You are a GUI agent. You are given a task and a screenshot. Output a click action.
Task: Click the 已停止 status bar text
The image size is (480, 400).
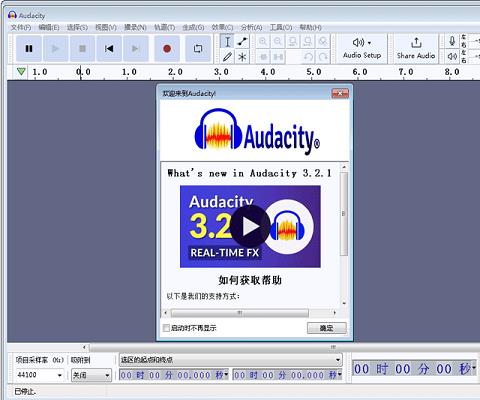[25, 391]
